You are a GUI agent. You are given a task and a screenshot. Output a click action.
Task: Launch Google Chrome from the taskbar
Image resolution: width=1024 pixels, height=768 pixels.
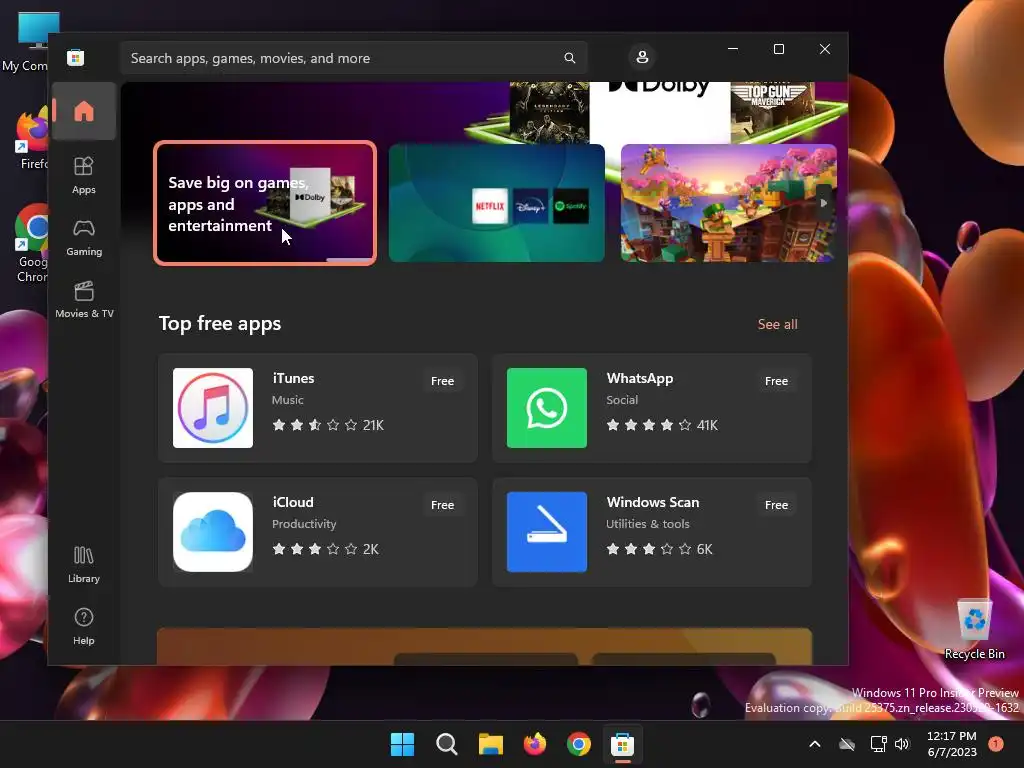pyautogui.click(x=579, y=744)
